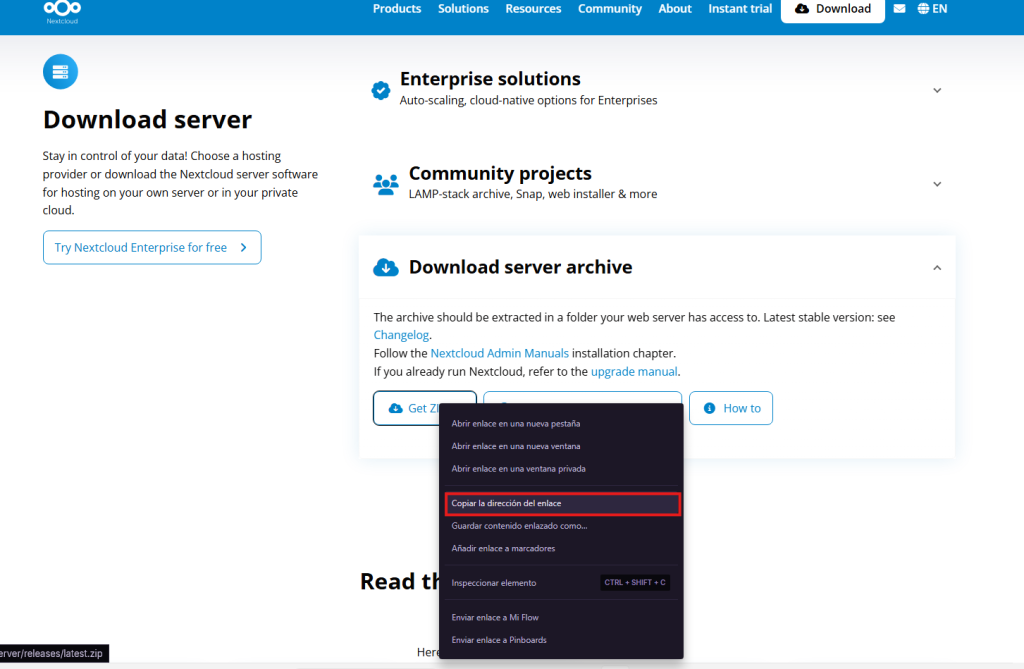
Task: Click the Enterprise solutions checkmark badge icon
Action: [x=381, y=90]
